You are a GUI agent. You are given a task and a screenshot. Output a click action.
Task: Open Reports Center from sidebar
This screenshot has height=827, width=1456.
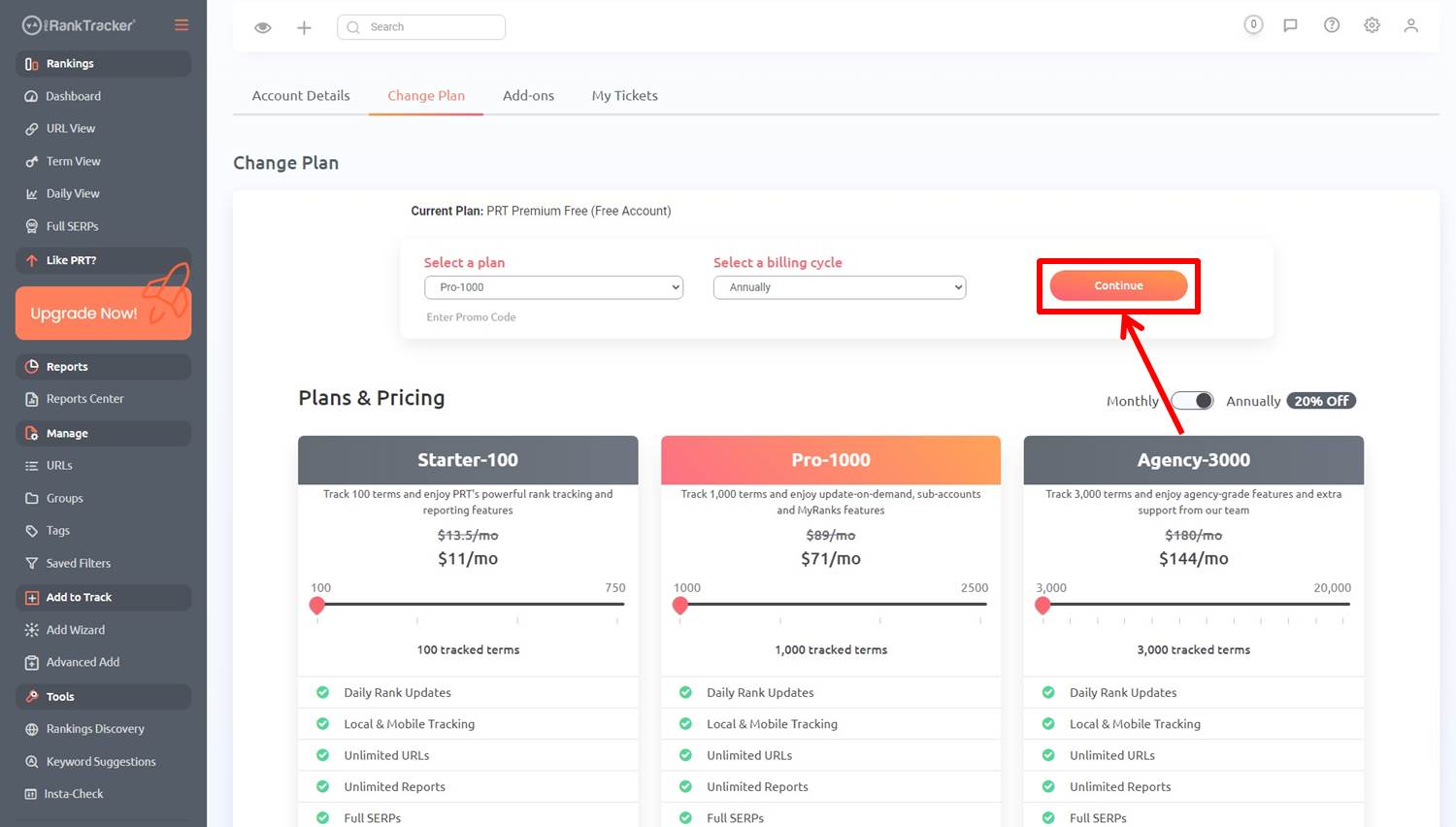tap(85, 399)
